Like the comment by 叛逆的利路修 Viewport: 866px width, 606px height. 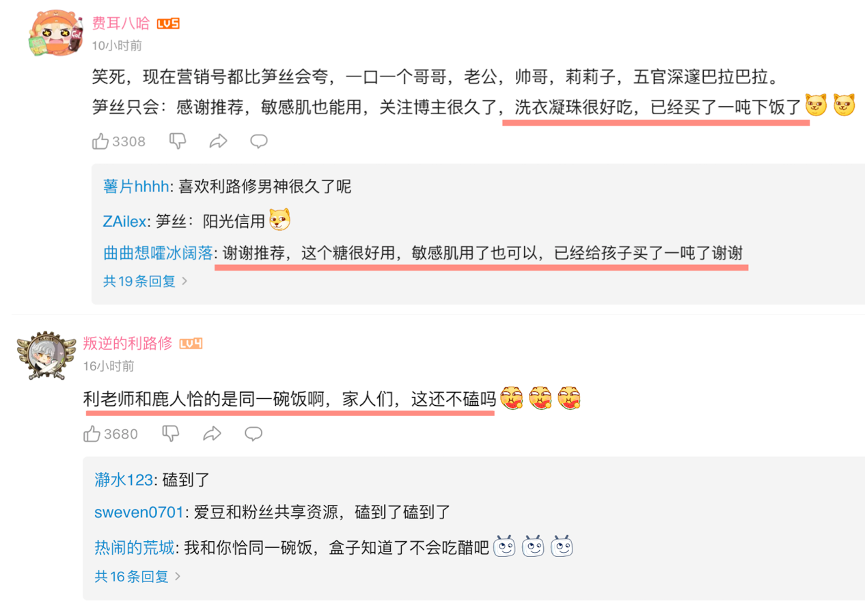coord(110,434)
